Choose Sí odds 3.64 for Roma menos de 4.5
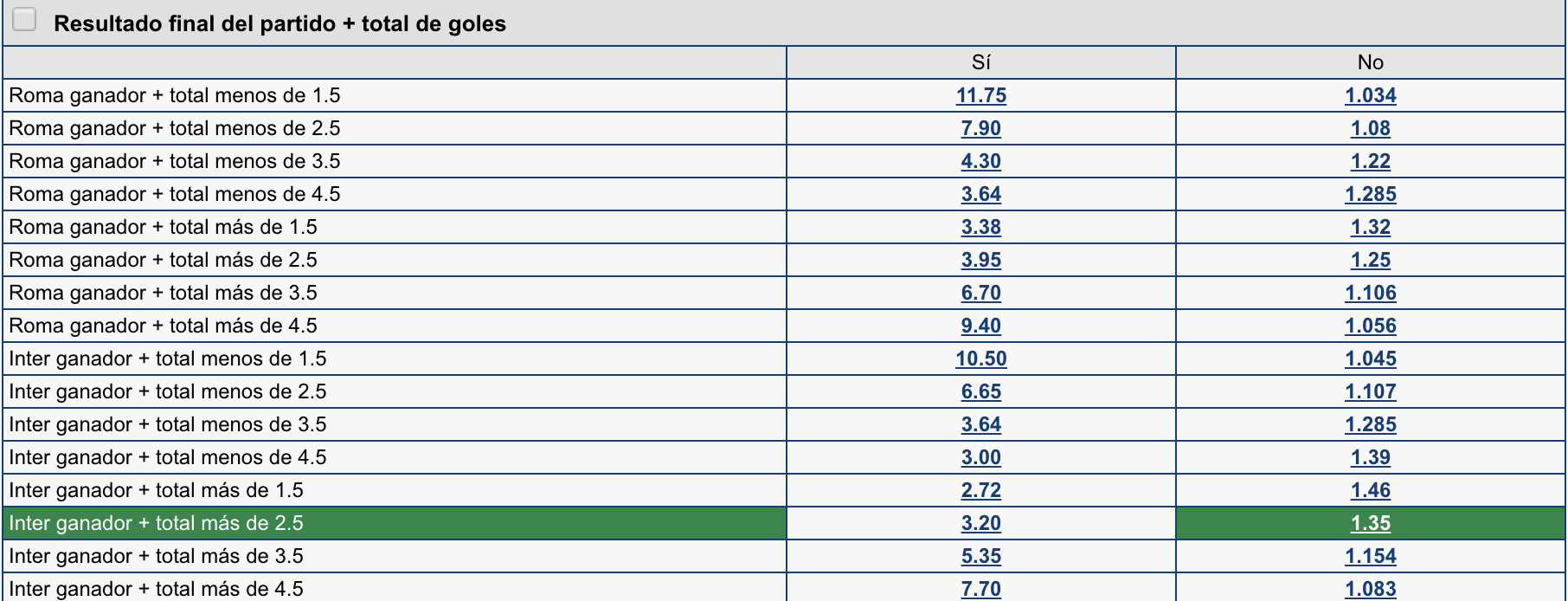Image resolution: width=1568 pixels, height=601 pixels. tap(980, 194)
